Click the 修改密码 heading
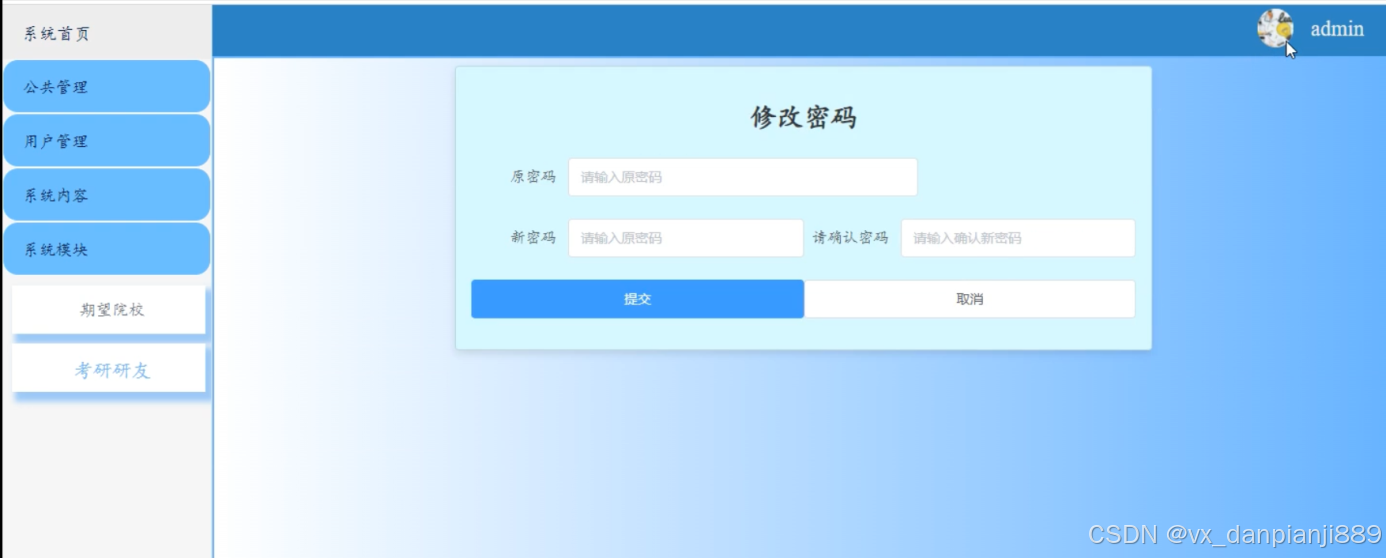Viewport: 1386px width, 558px height. pyautogui.click(x=803, y=117)
